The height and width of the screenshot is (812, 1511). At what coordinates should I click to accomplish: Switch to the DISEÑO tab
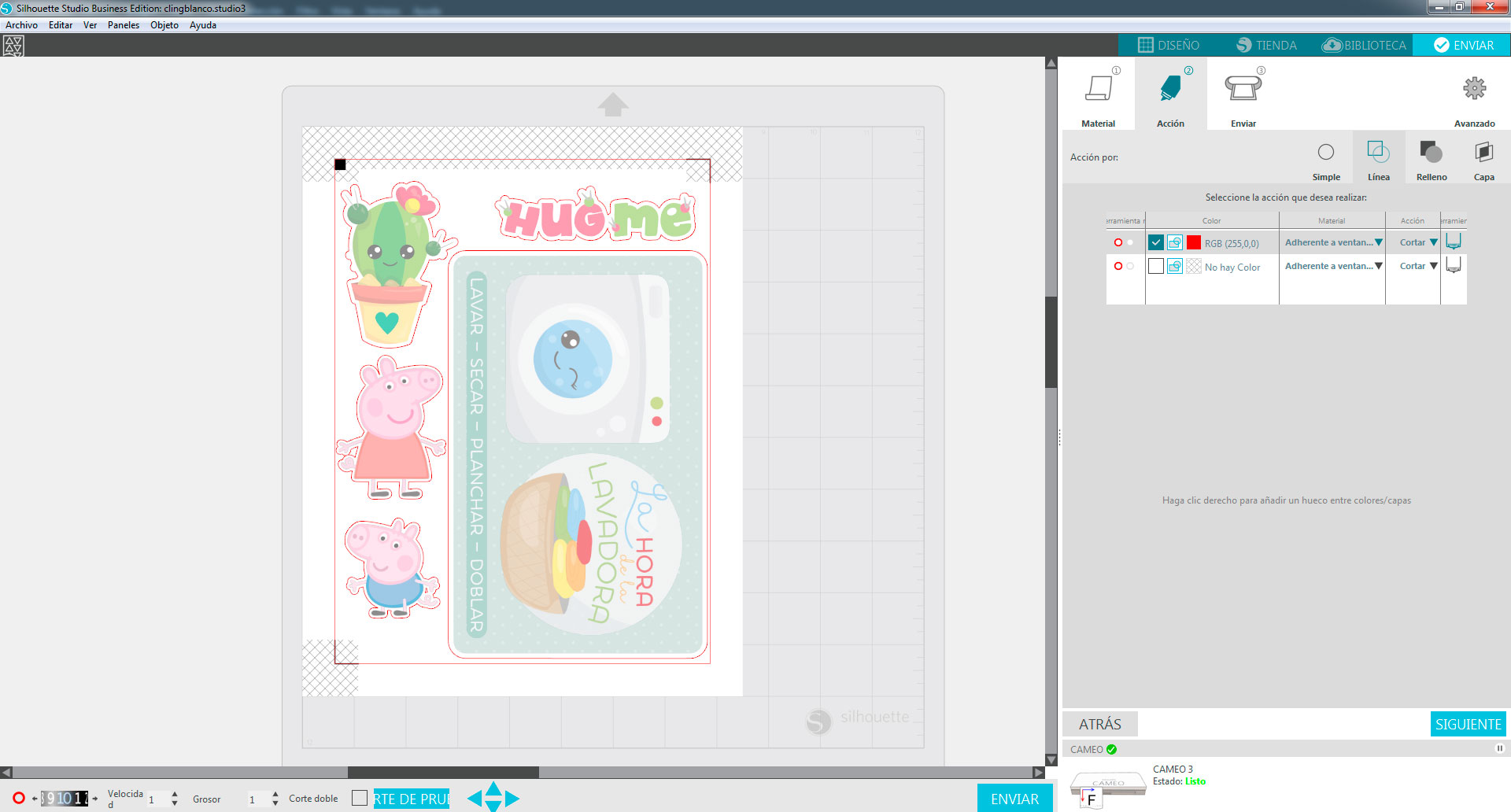(x=1169, y=45)
